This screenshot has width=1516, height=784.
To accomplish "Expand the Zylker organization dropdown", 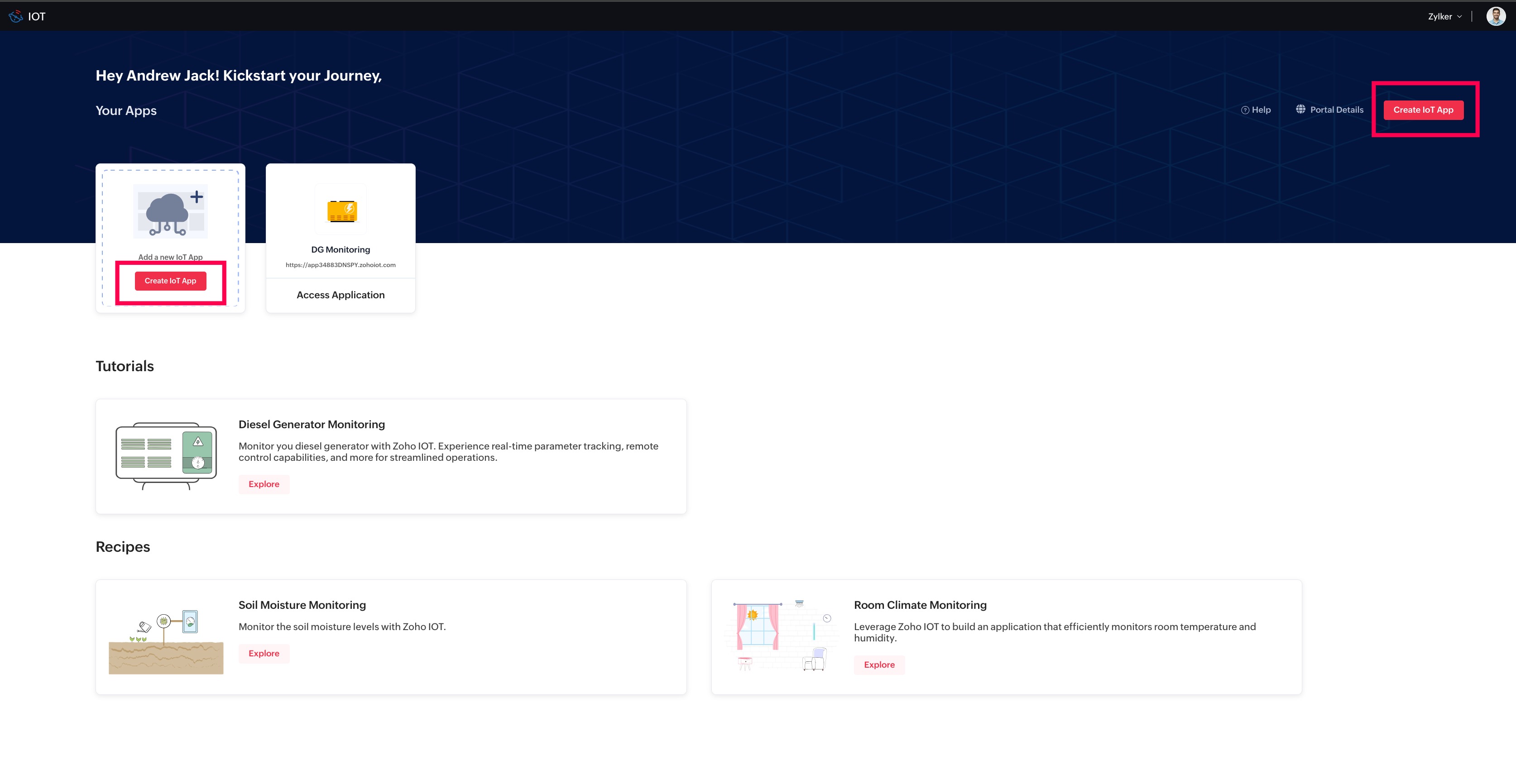I will [x=1445, y=16].
